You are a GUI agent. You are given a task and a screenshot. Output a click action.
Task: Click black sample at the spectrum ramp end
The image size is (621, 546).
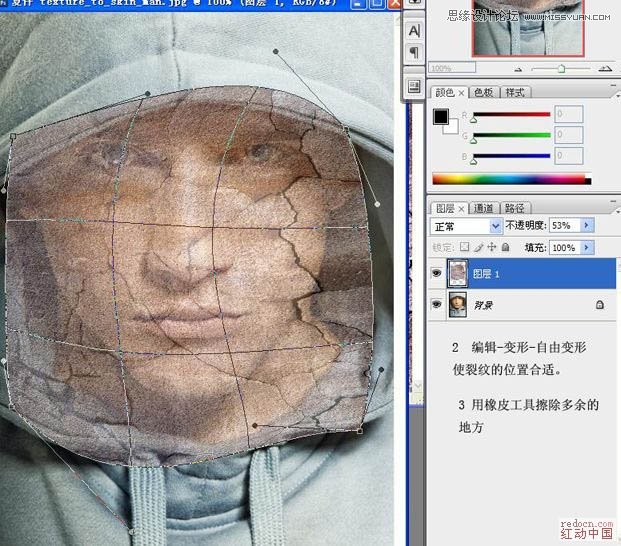tap(588, 181)
